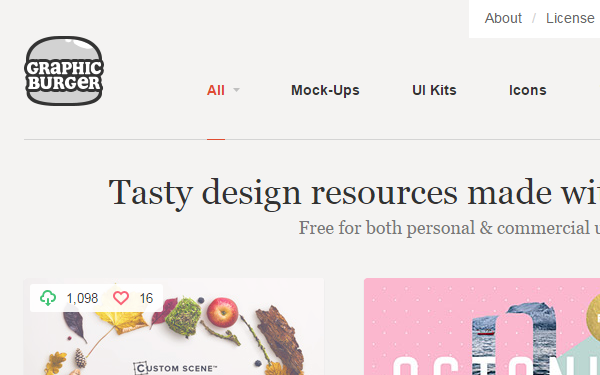The width and height of the screenshot is (600, 375).
Task: Click the gold badge on pink thumbnail
Action: click(x=593, y=315)
